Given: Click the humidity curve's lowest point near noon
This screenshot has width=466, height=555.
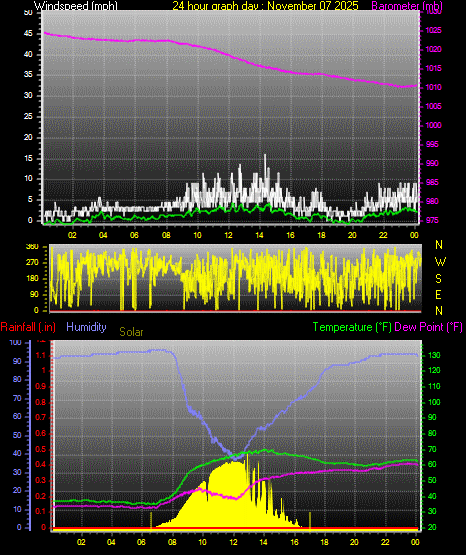Looking at the screenshot, I should click(235, 459).
